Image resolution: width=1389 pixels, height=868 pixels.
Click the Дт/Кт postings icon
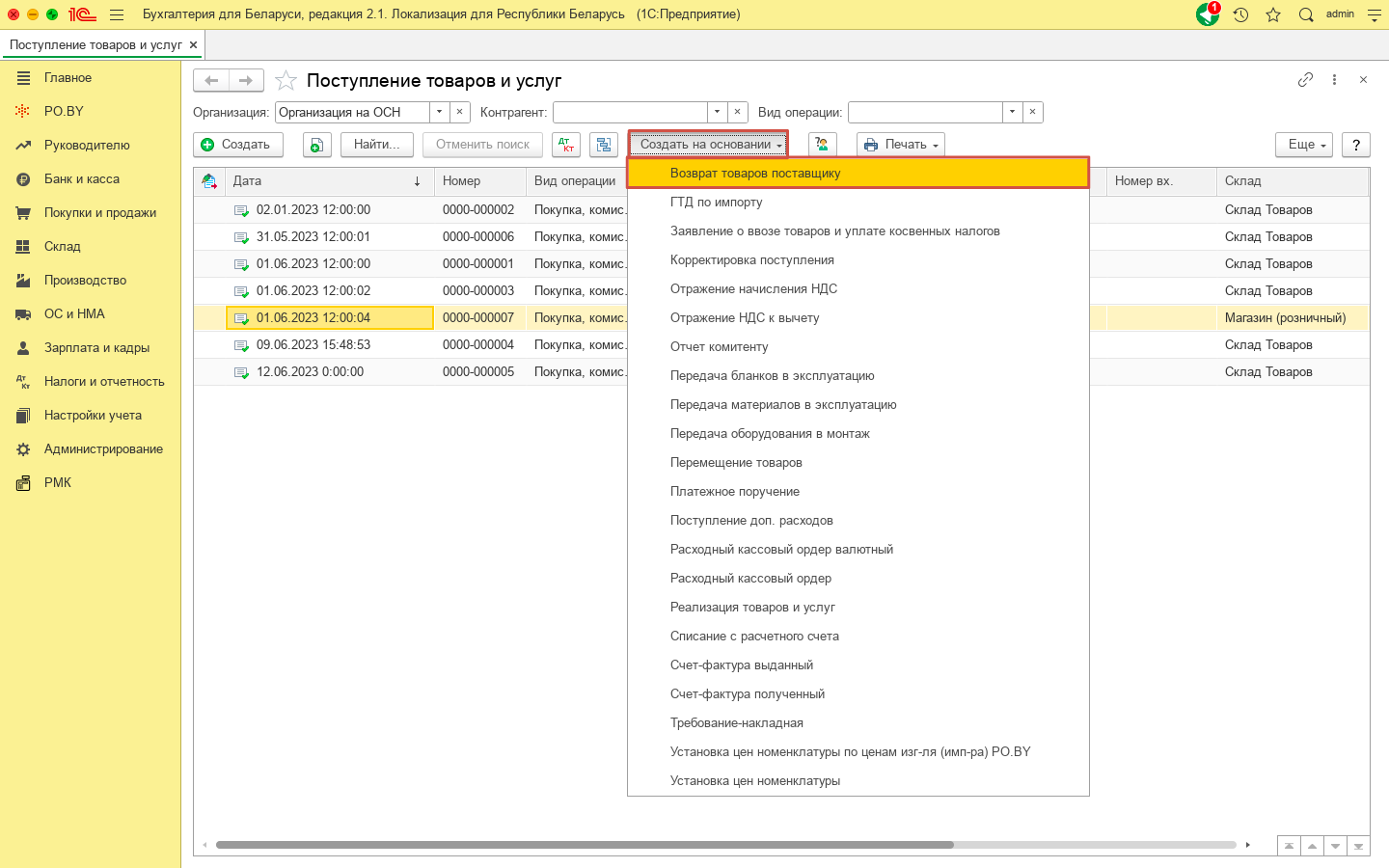pos(566,145)
